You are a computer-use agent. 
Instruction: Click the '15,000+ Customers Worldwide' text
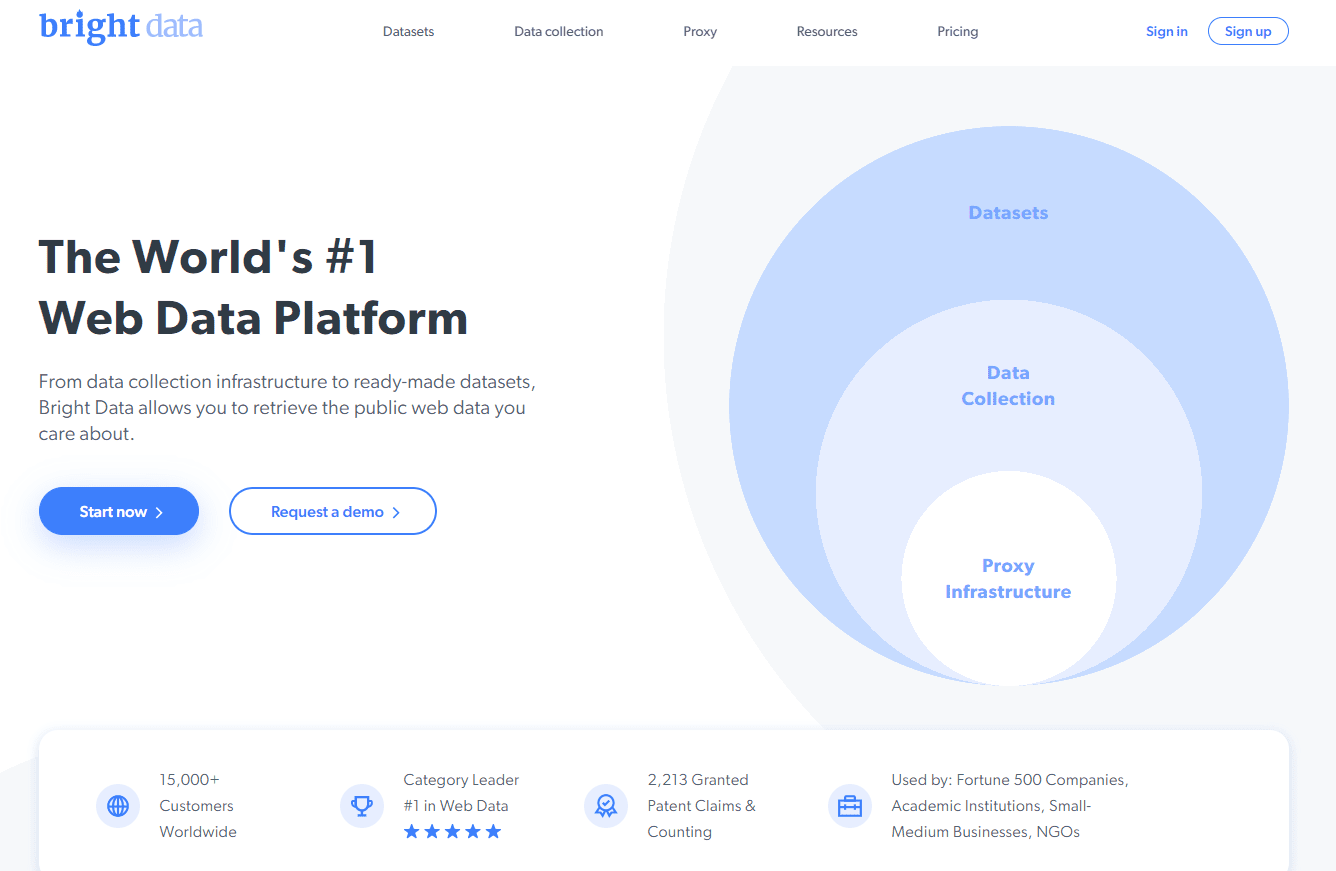[198, 806]
